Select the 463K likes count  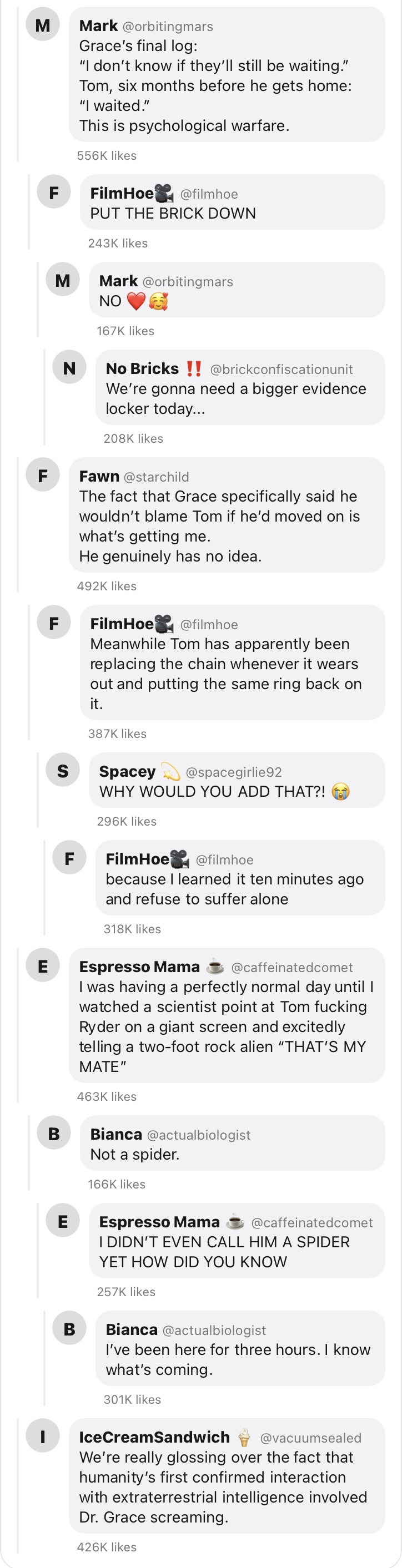(x=107, y=1097)
